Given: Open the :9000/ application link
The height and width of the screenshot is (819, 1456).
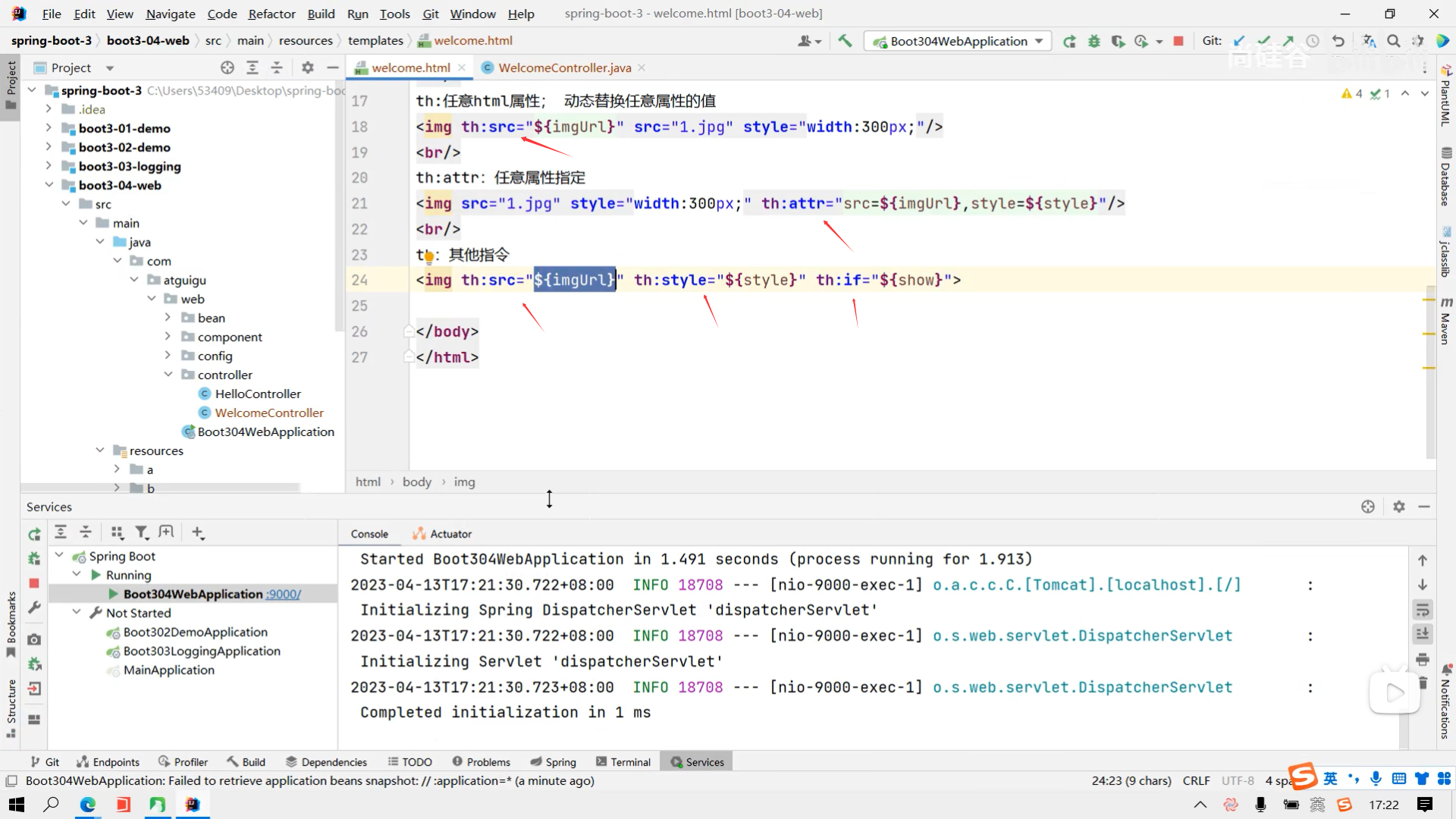Looking at the screenshot, I should [x=284, y=594].
